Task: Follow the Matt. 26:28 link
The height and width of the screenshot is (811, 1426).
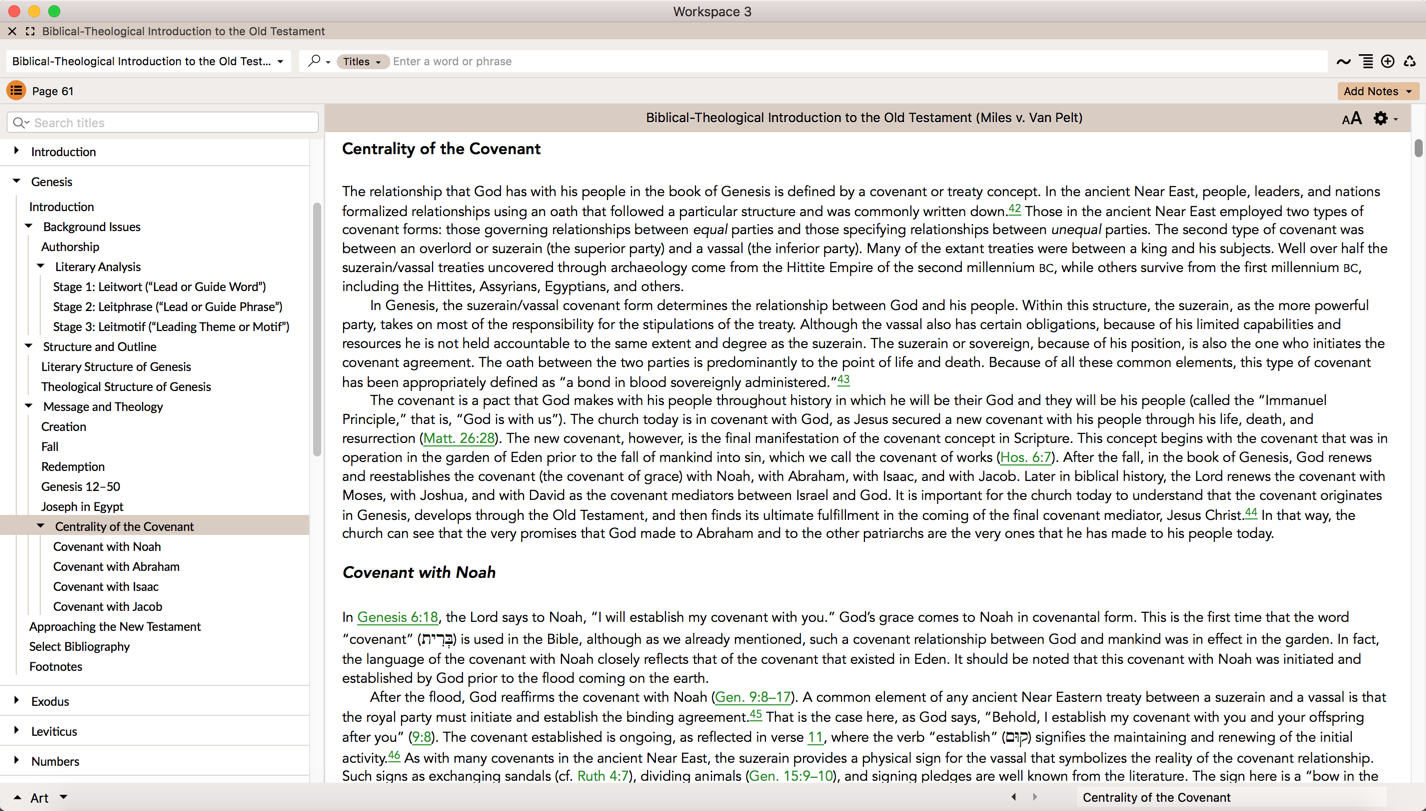Action: pyautogui.click(x=459, y=438)
